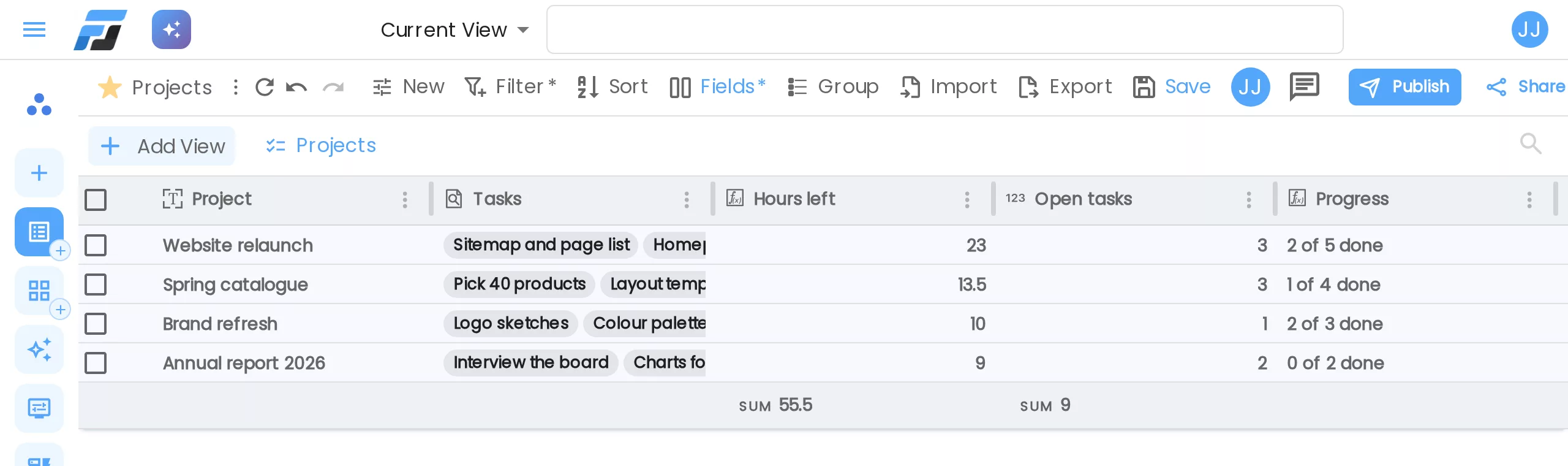Click the sidebar plus add button
The image size is (1568, 466).
[39, 173]
